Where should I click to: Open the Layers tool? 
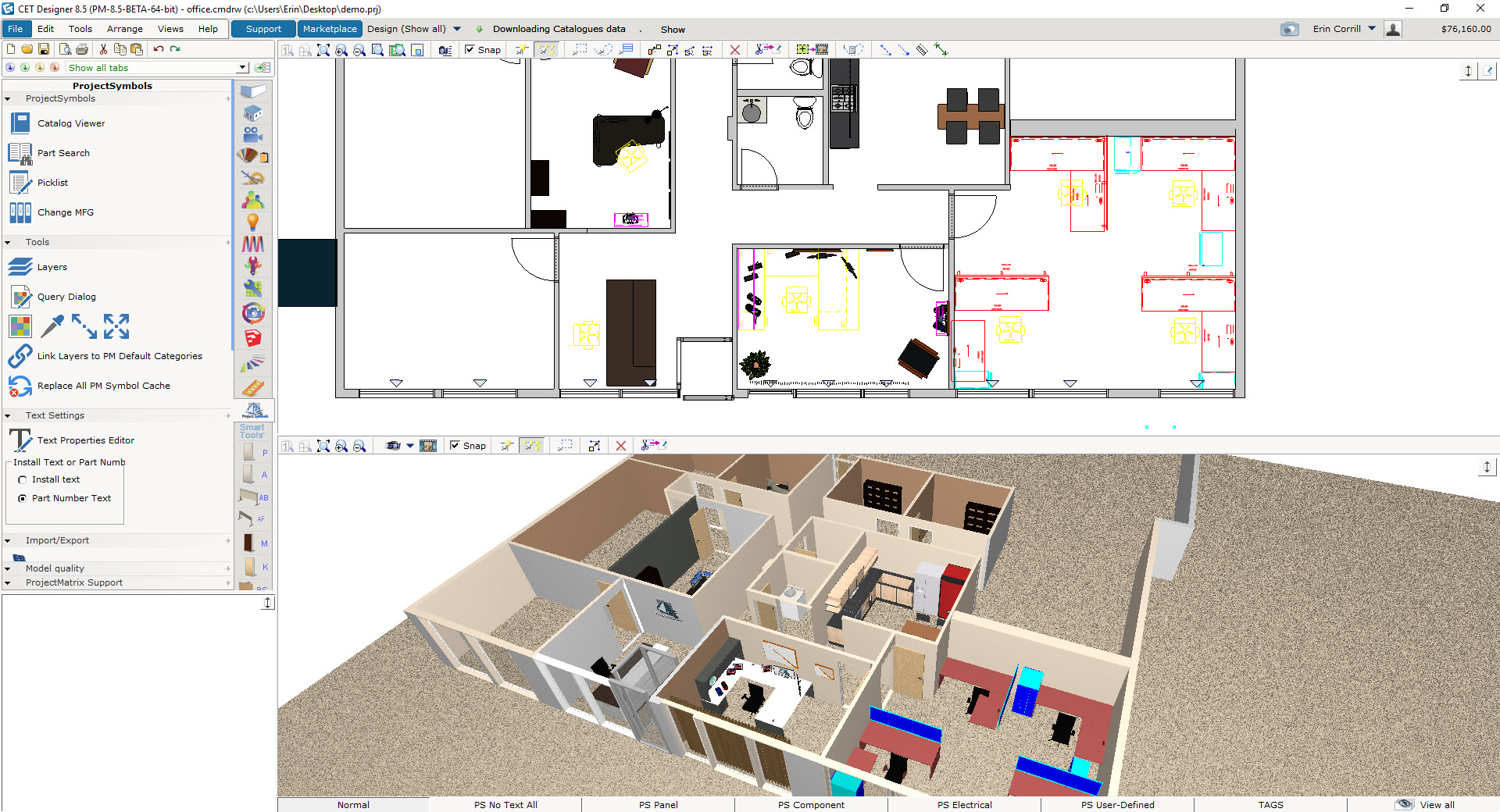pos(38,267)
